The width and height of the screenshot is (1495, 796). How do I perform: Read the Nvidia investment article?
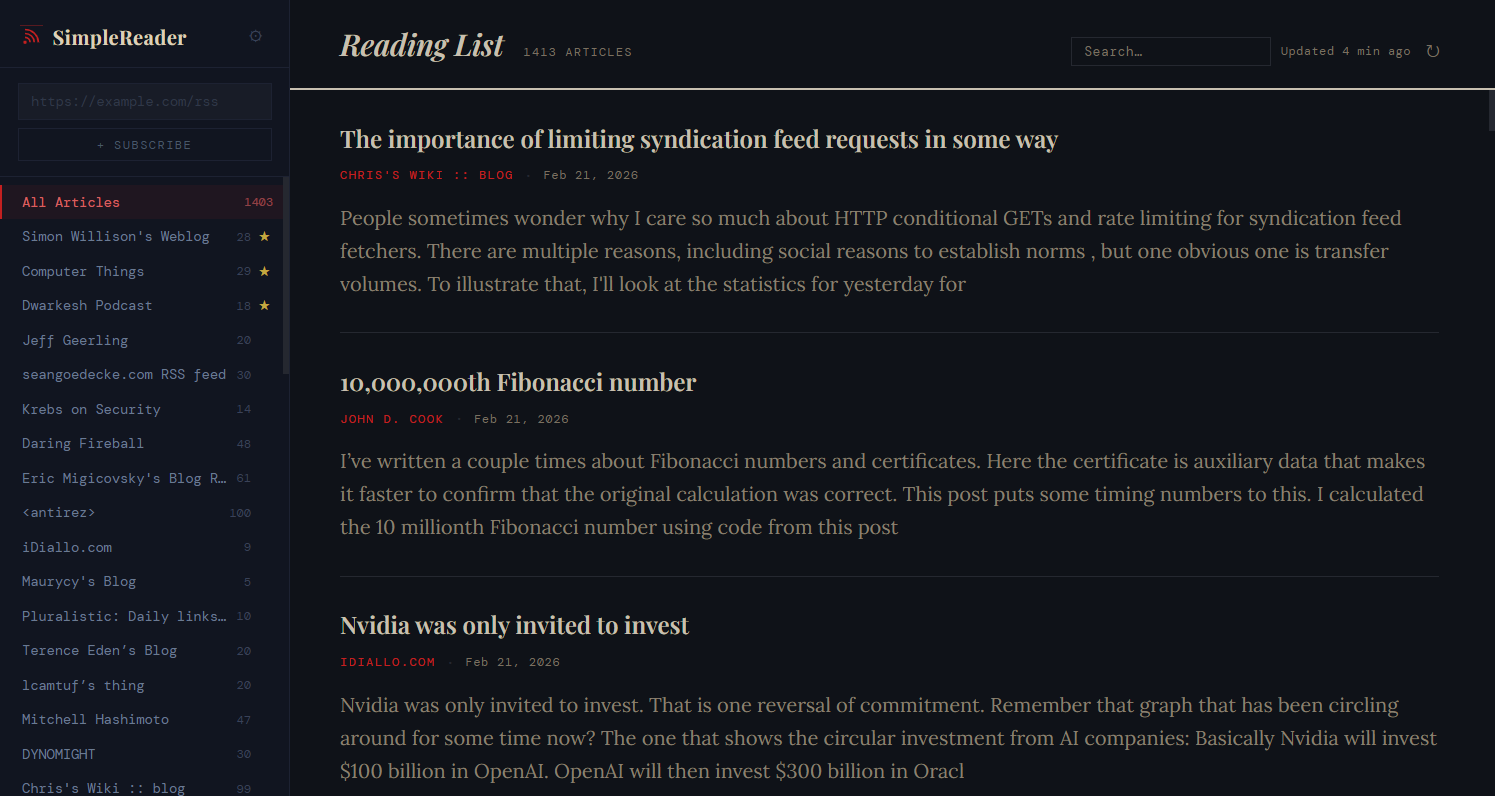coord(514,625)
